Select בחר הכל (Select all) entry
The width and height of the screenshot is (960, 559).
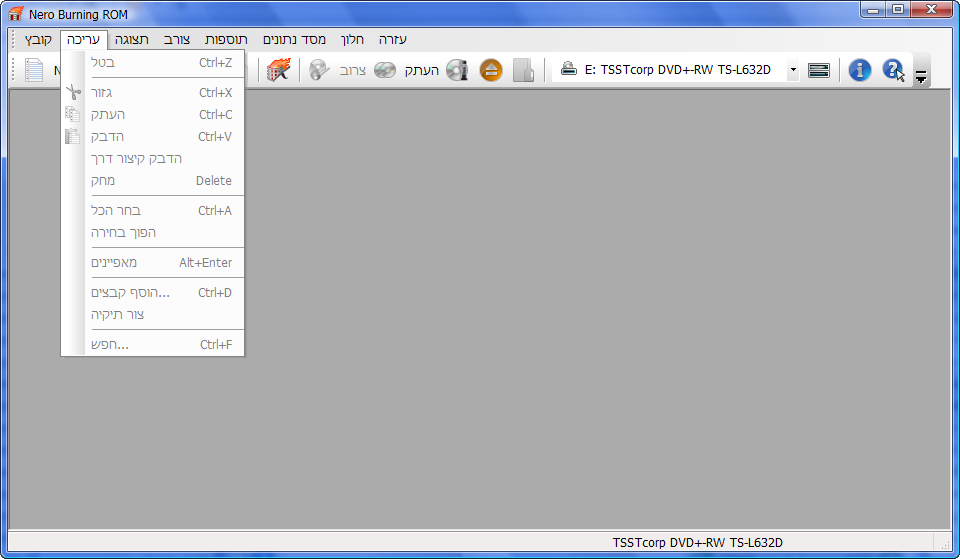click(x=153, y=211)
